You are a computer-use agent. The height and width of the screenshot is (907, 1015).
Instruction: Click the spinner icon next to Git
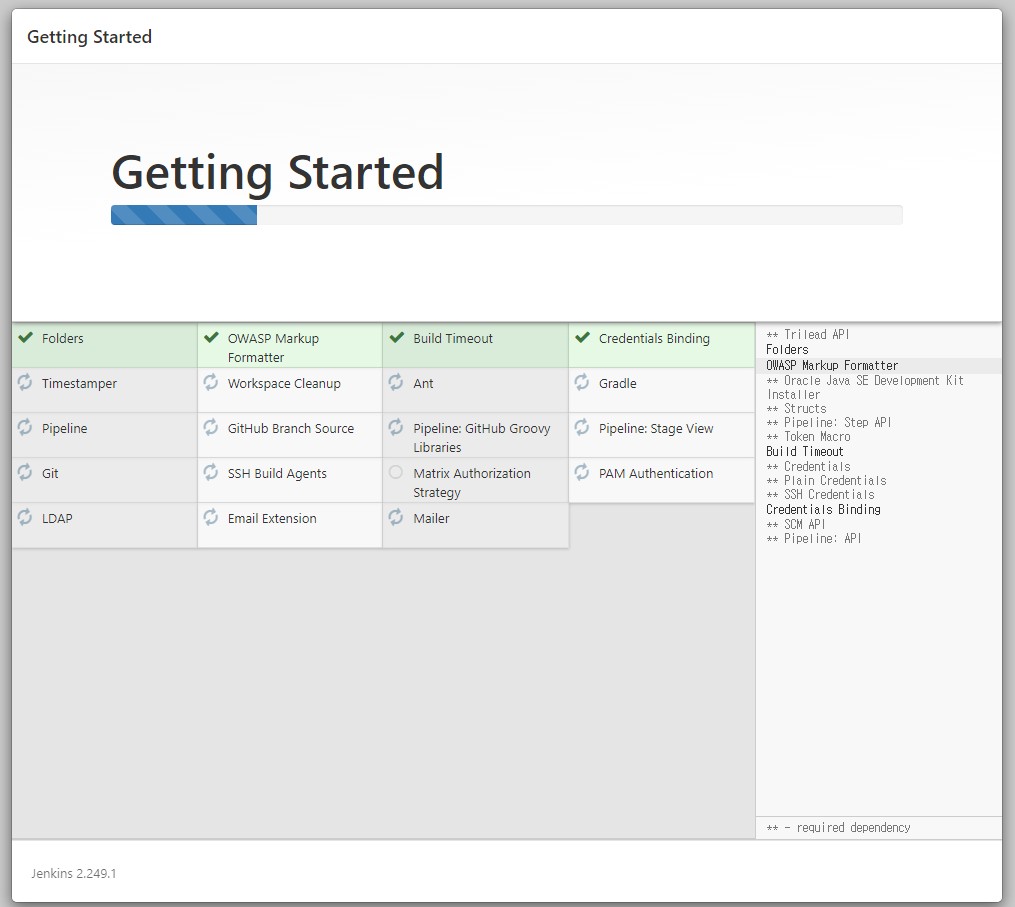click(x=25, y=472)
